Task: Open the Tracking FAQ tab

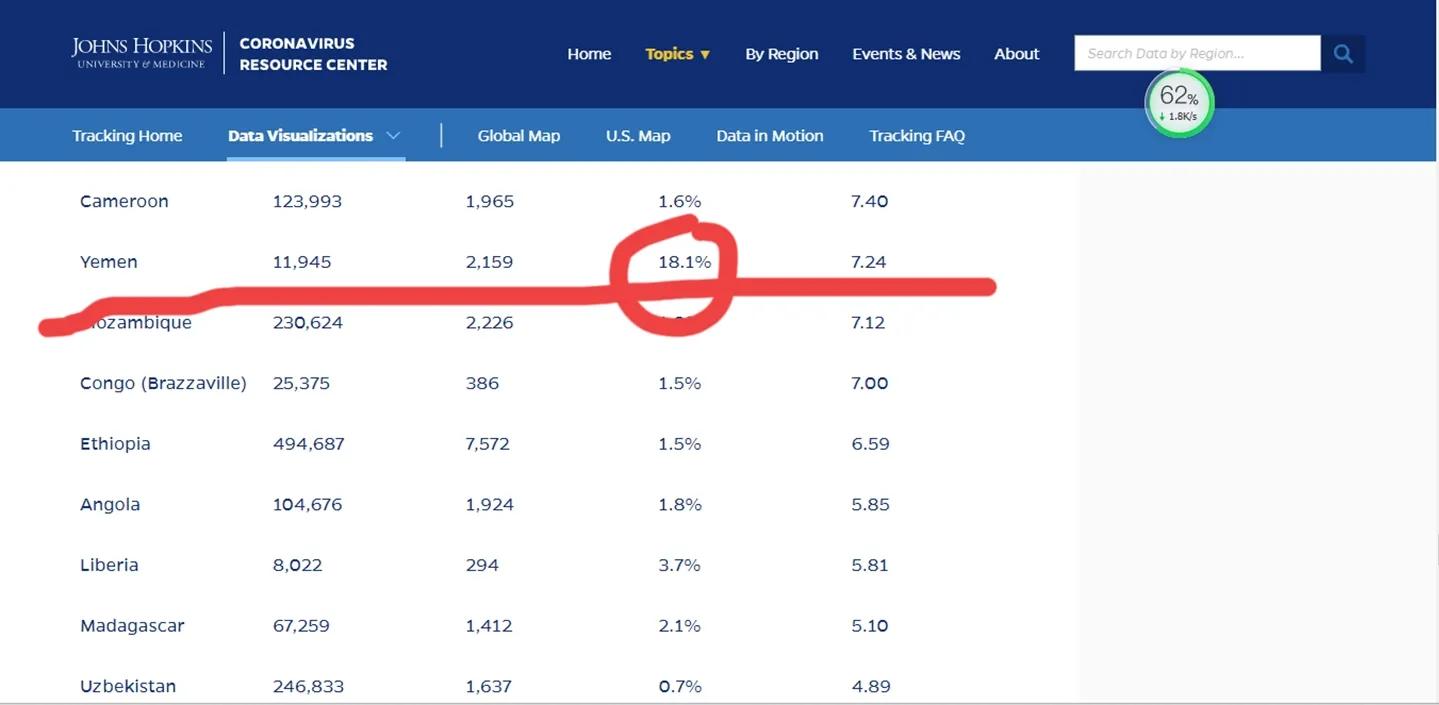Action: tap(916, 136)
